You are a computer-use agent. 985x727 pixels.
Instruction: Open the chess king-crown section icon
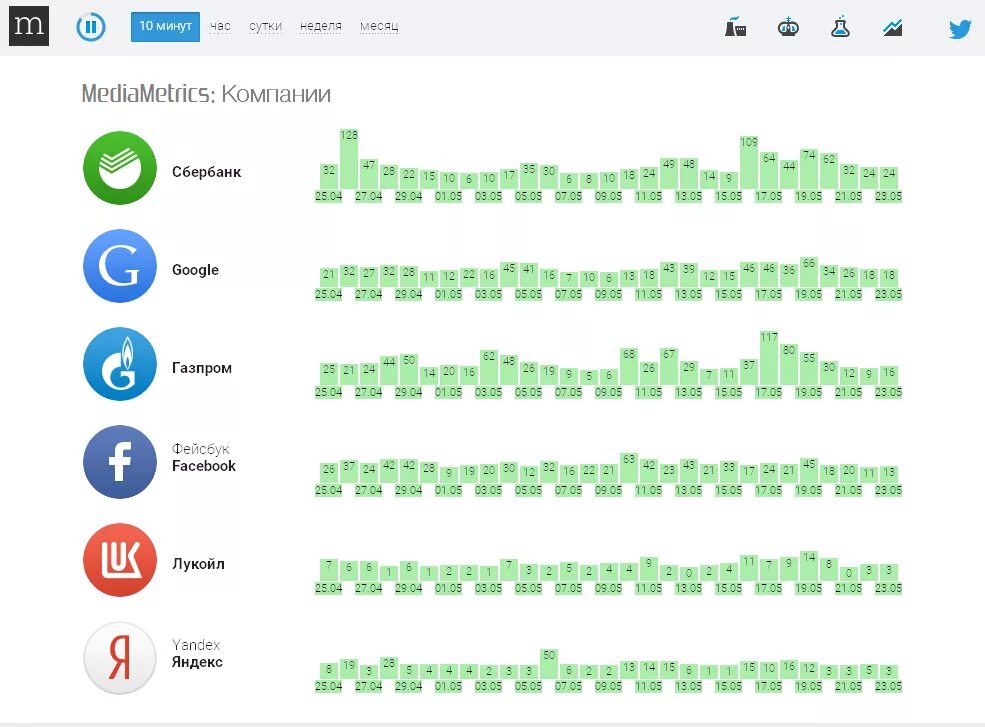pos(788,27)
